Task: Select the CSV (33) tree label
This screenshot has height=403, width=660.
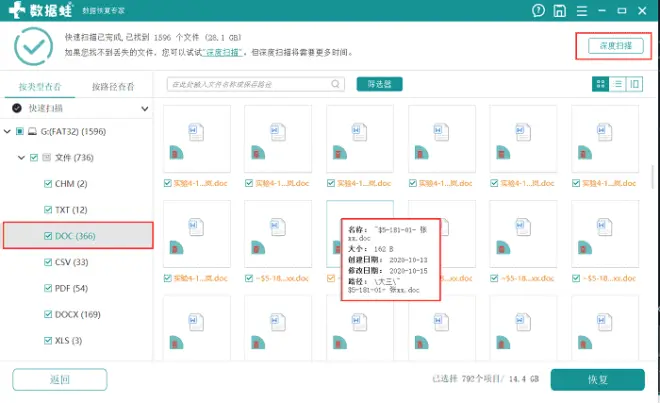Action: pos(72,262)
